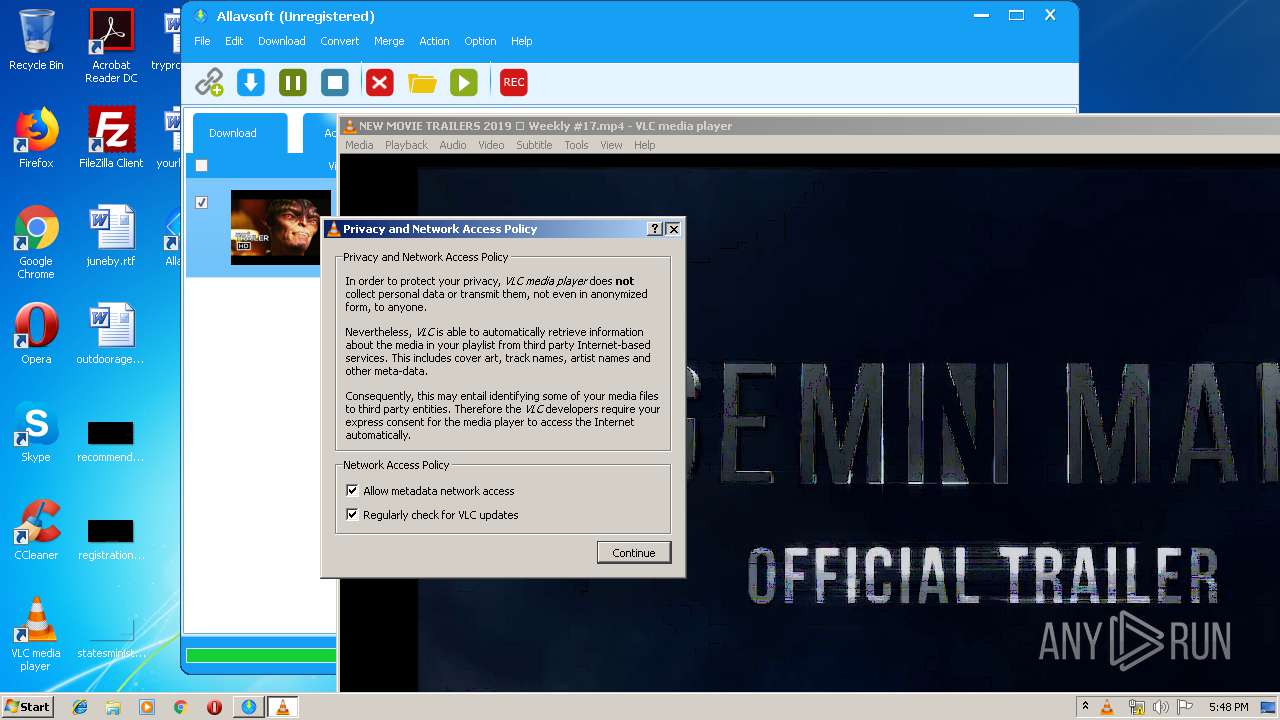Open VLC Tools menu

point(576,145)
